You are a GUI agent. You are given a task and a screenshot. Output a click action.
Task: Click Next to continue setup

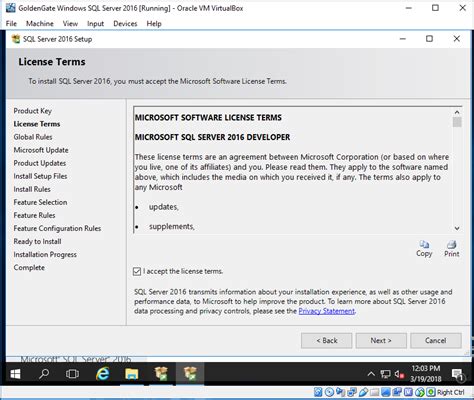[x=381, y=341]
